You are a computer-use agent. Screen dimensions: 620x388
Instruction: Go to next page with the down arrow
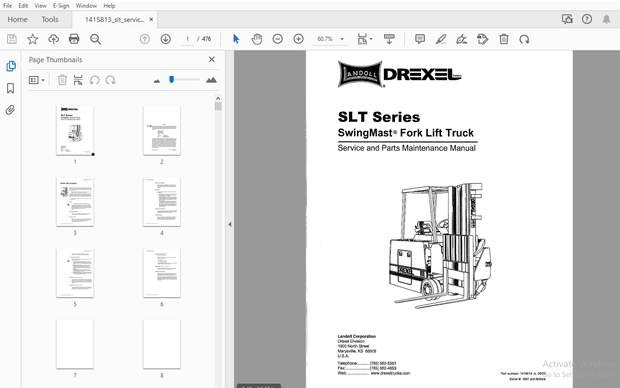[x=166, y=39]
